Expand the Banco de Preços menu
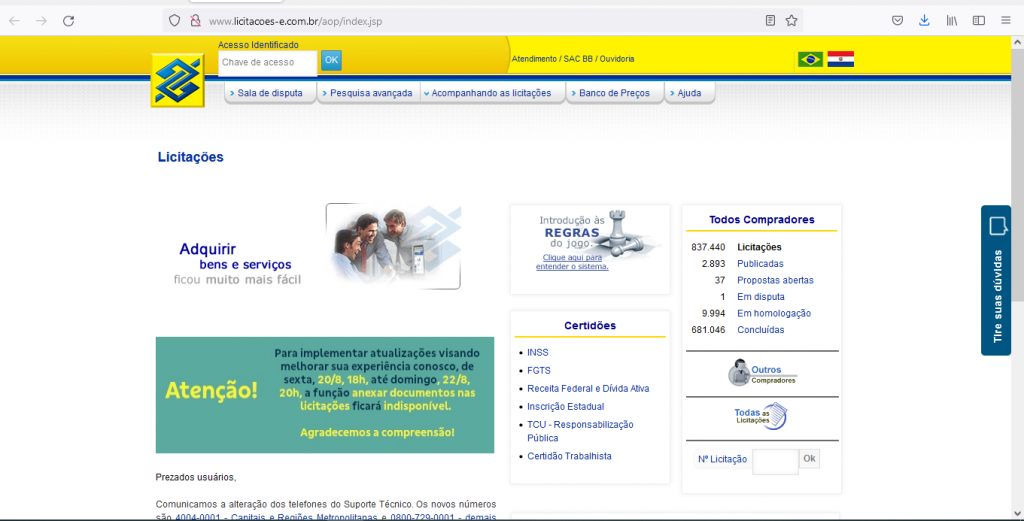This screenshot has width=1024, height=521. pos(614,93)
